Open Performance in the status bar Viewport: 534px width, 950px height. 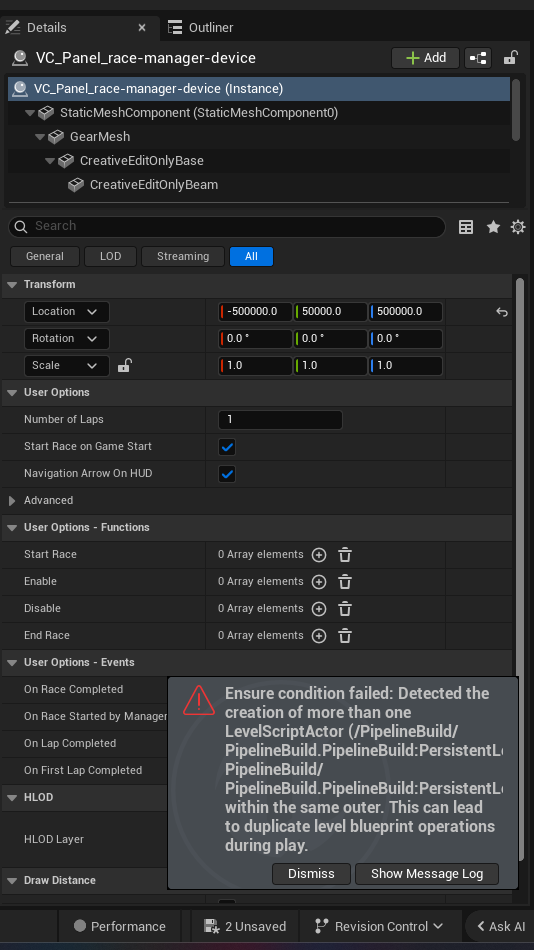(x=120, y=926)
